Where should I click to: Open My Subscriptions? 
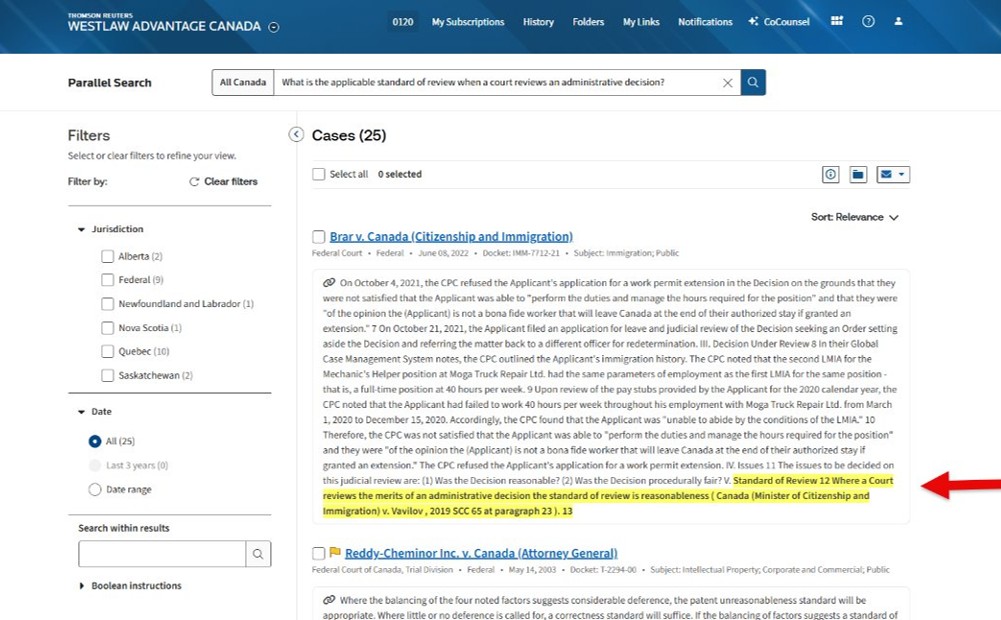point(468,22)
